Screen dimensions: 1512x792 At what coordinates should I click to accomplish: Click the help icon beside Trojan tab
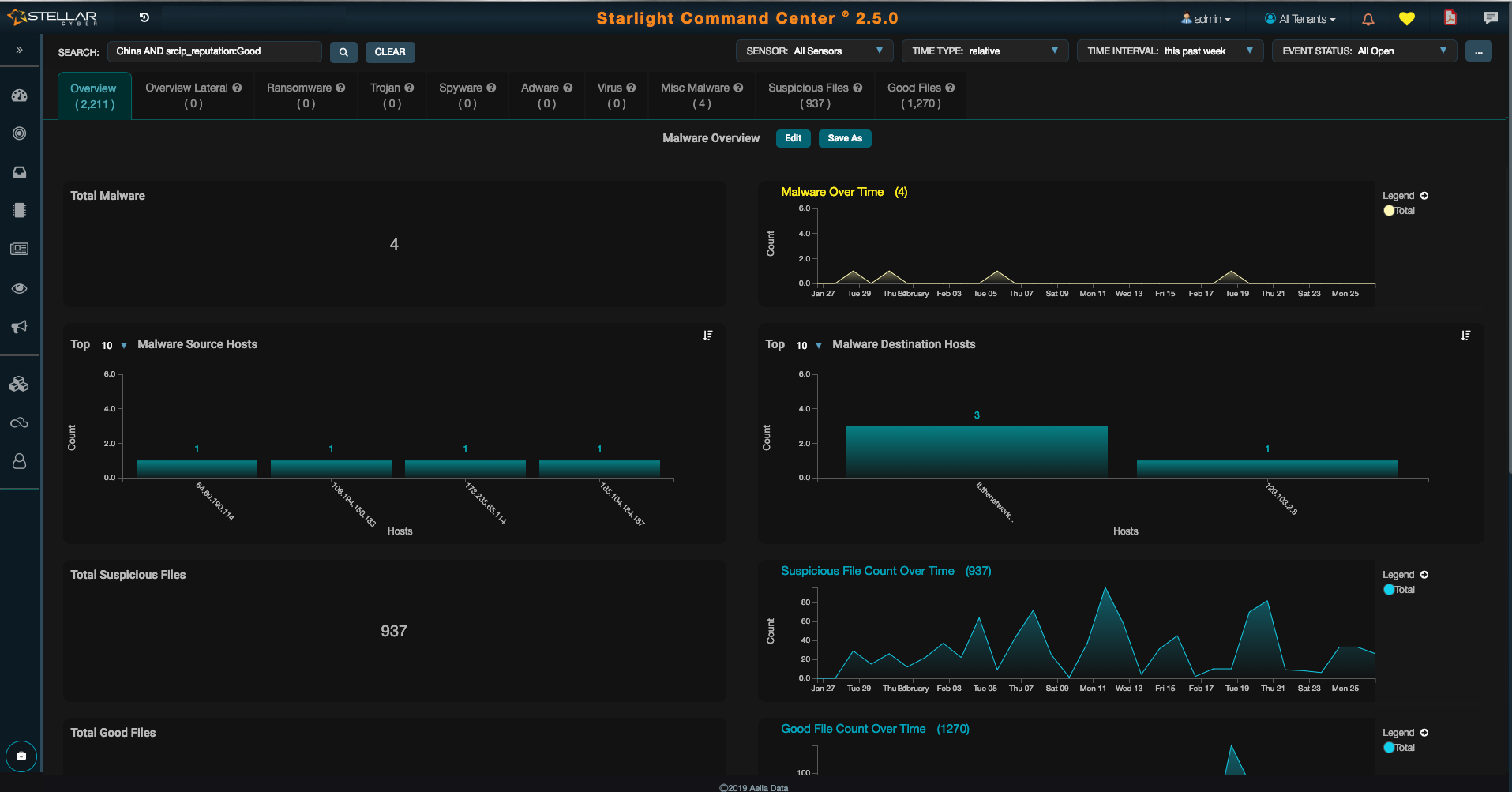409,88
